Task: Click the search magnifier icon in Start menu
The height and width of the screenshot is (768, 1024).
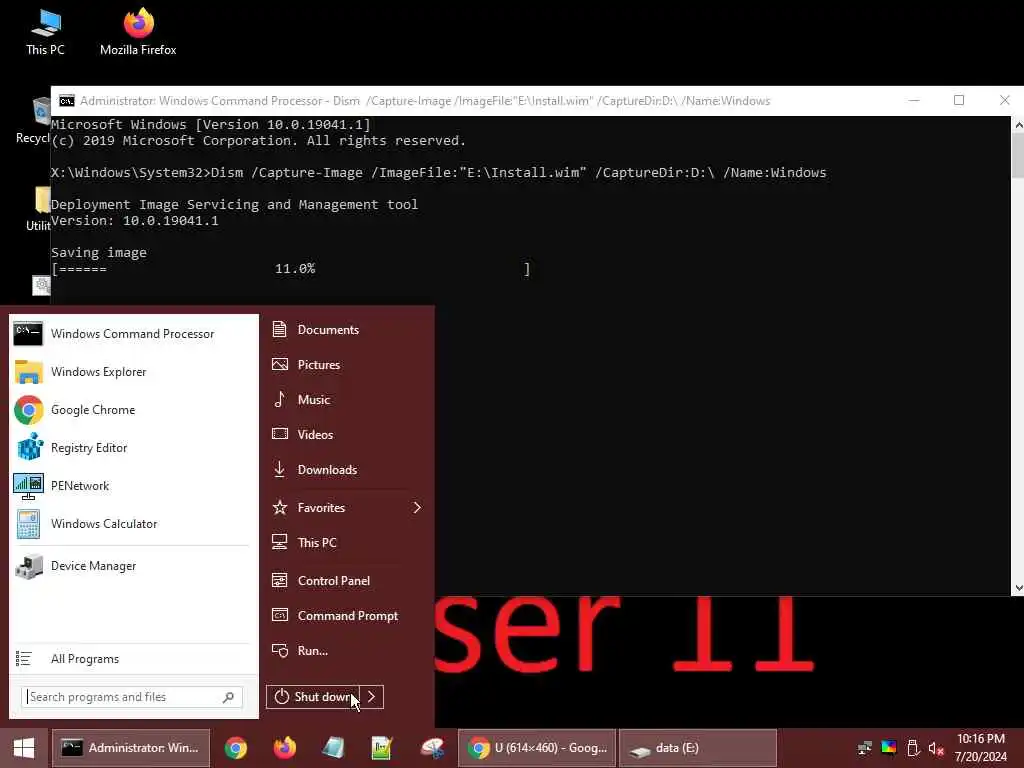Action: [228, 697]
